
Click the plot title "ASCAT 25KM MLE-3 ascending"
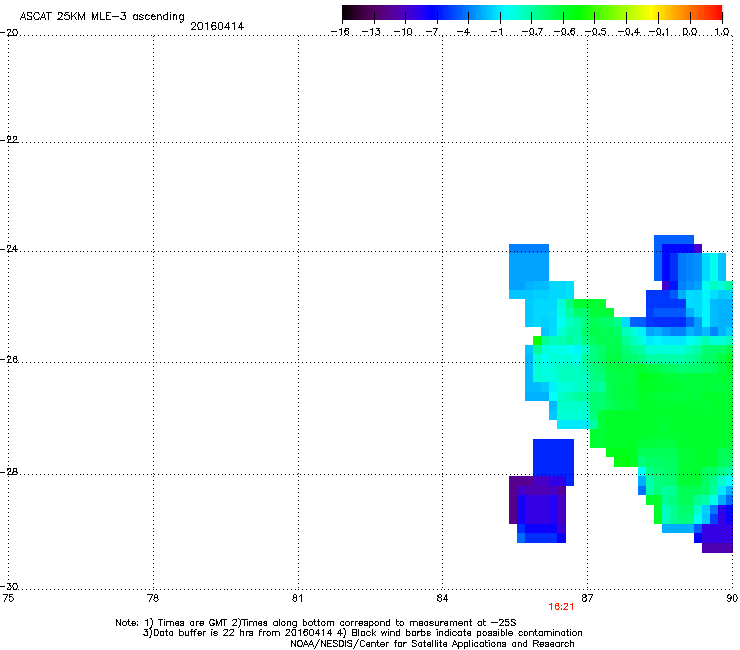[102, 17]
